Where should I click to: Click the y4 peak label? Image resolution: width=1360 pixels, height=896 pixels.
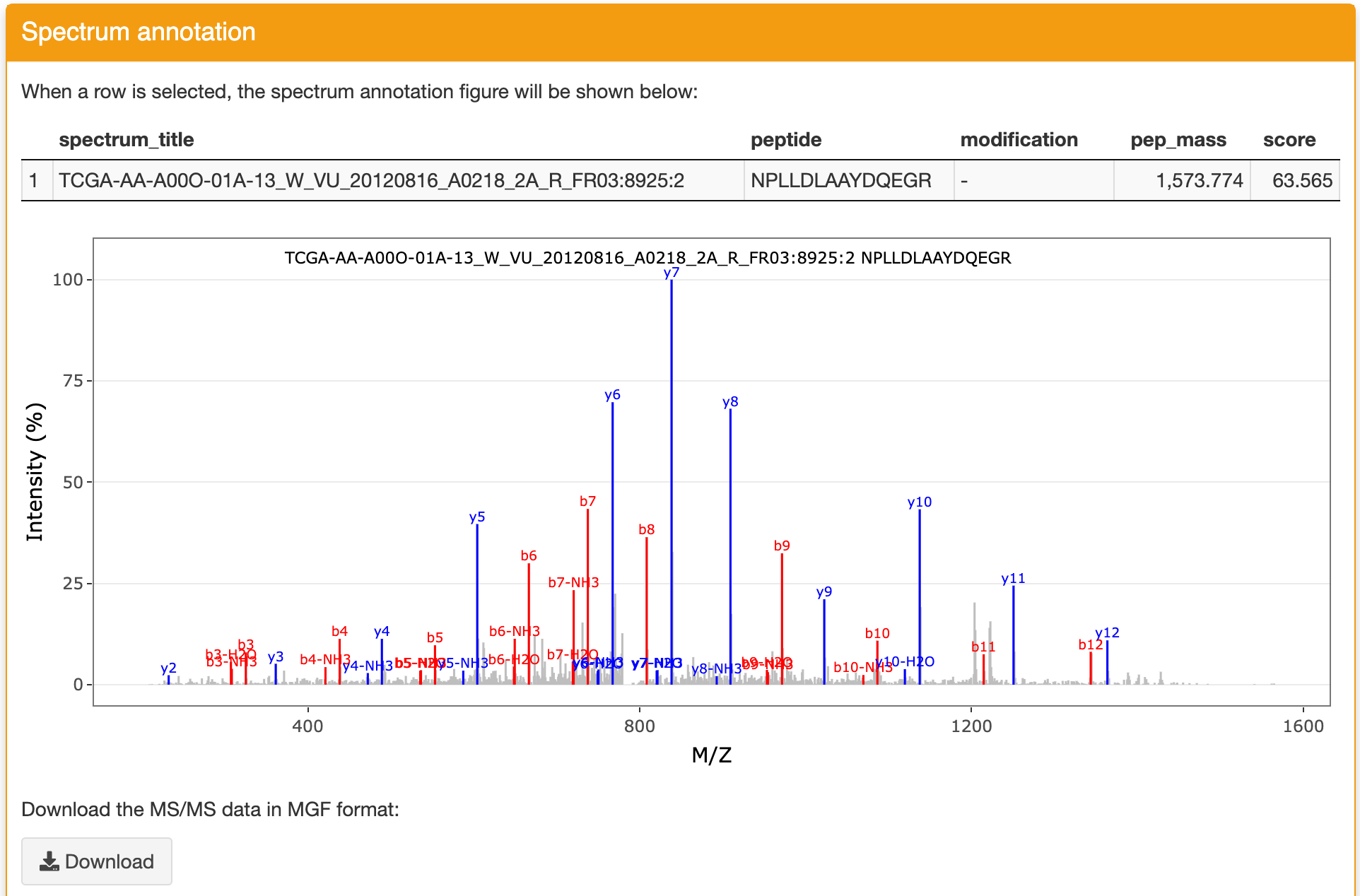coord(382,632)
